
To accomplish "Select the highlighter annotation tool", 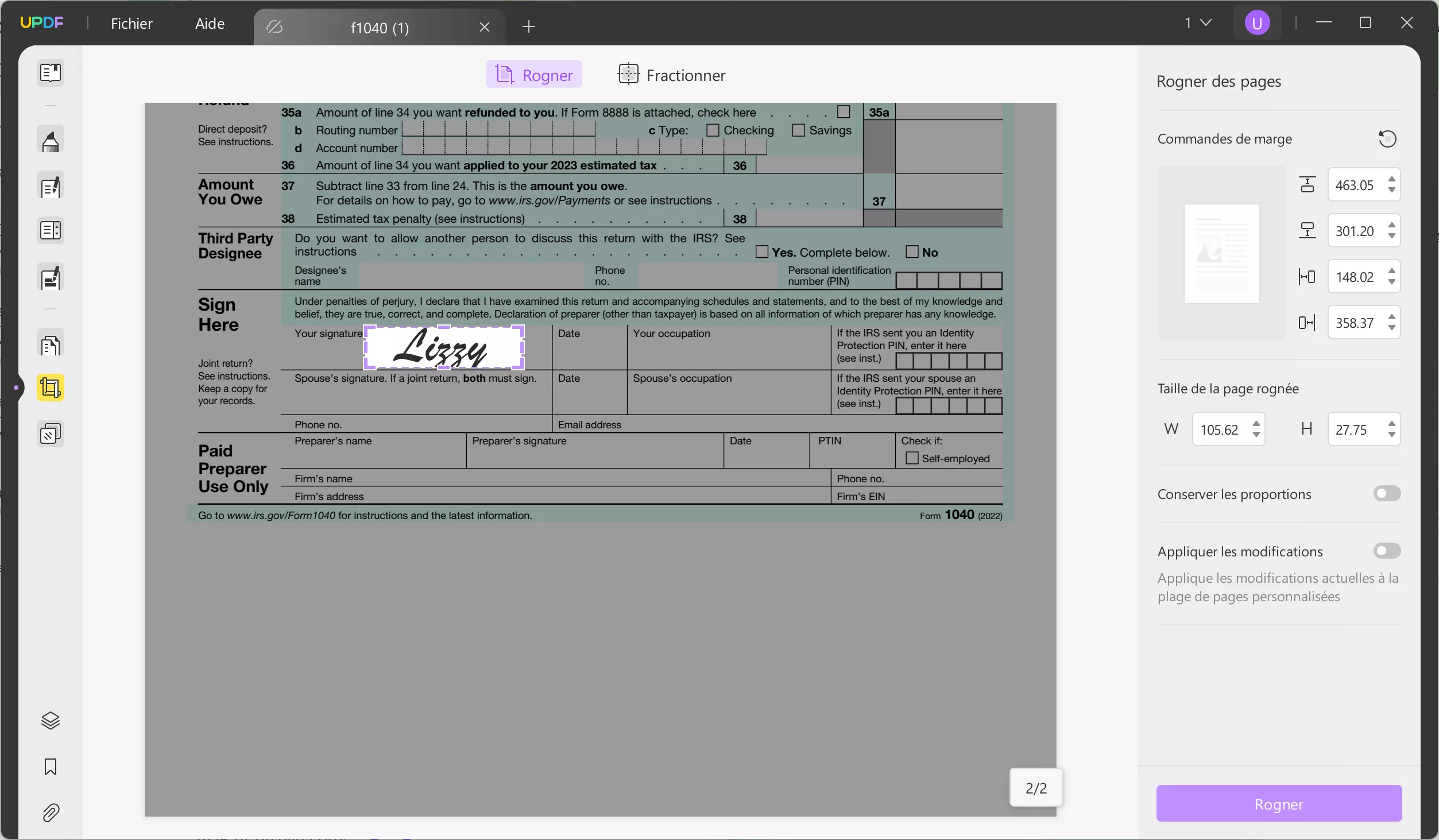I will pos(51,140).
